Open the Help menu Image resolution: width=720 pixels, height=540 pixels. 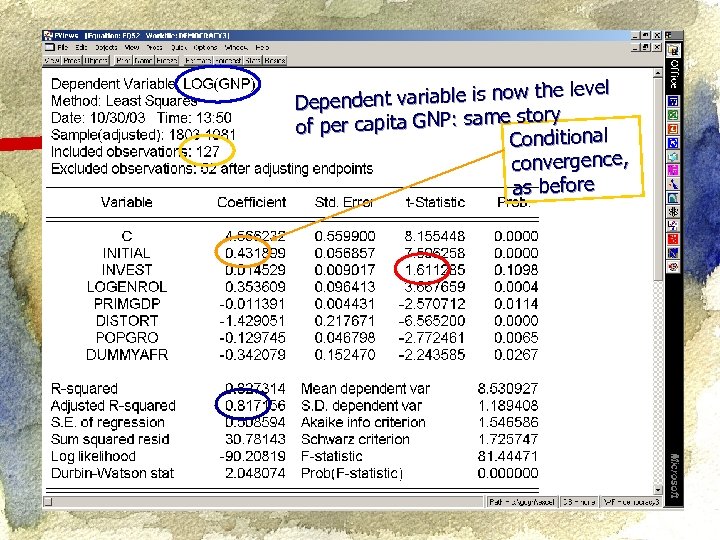coord(262,47)
